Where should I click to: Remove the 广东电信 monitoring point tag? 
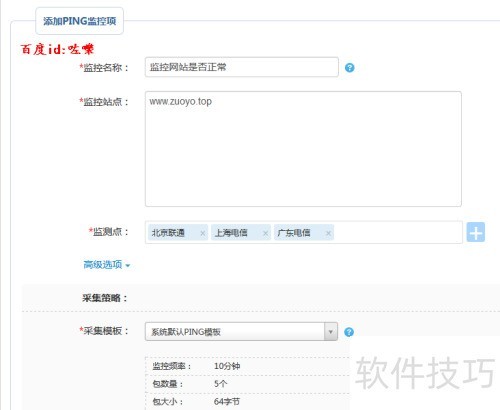pos(328,233)
